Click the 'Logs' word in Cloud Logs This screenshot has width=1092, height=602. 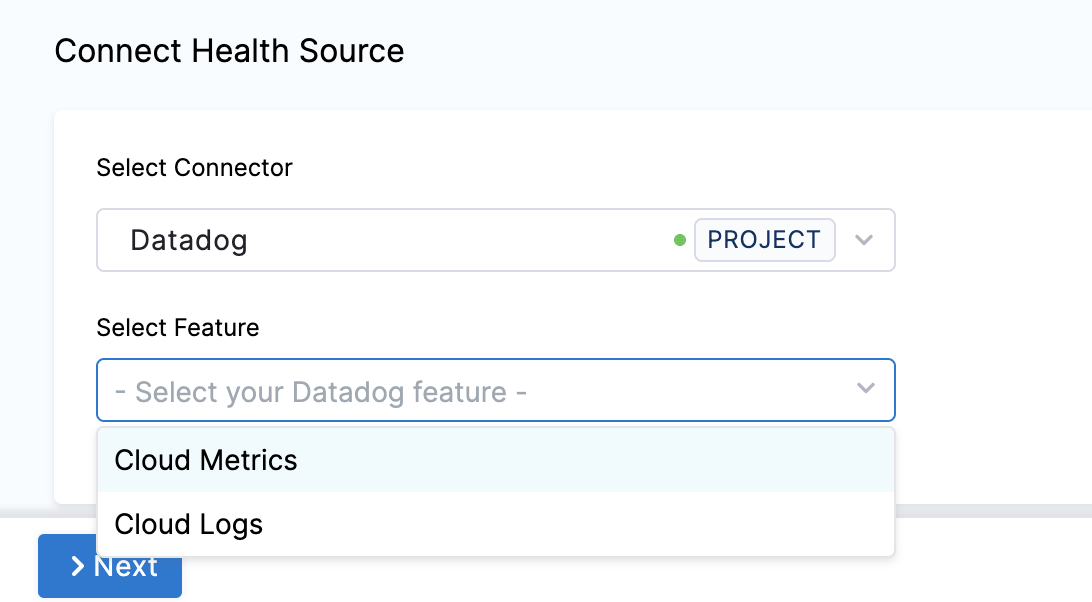coord(230,524)
